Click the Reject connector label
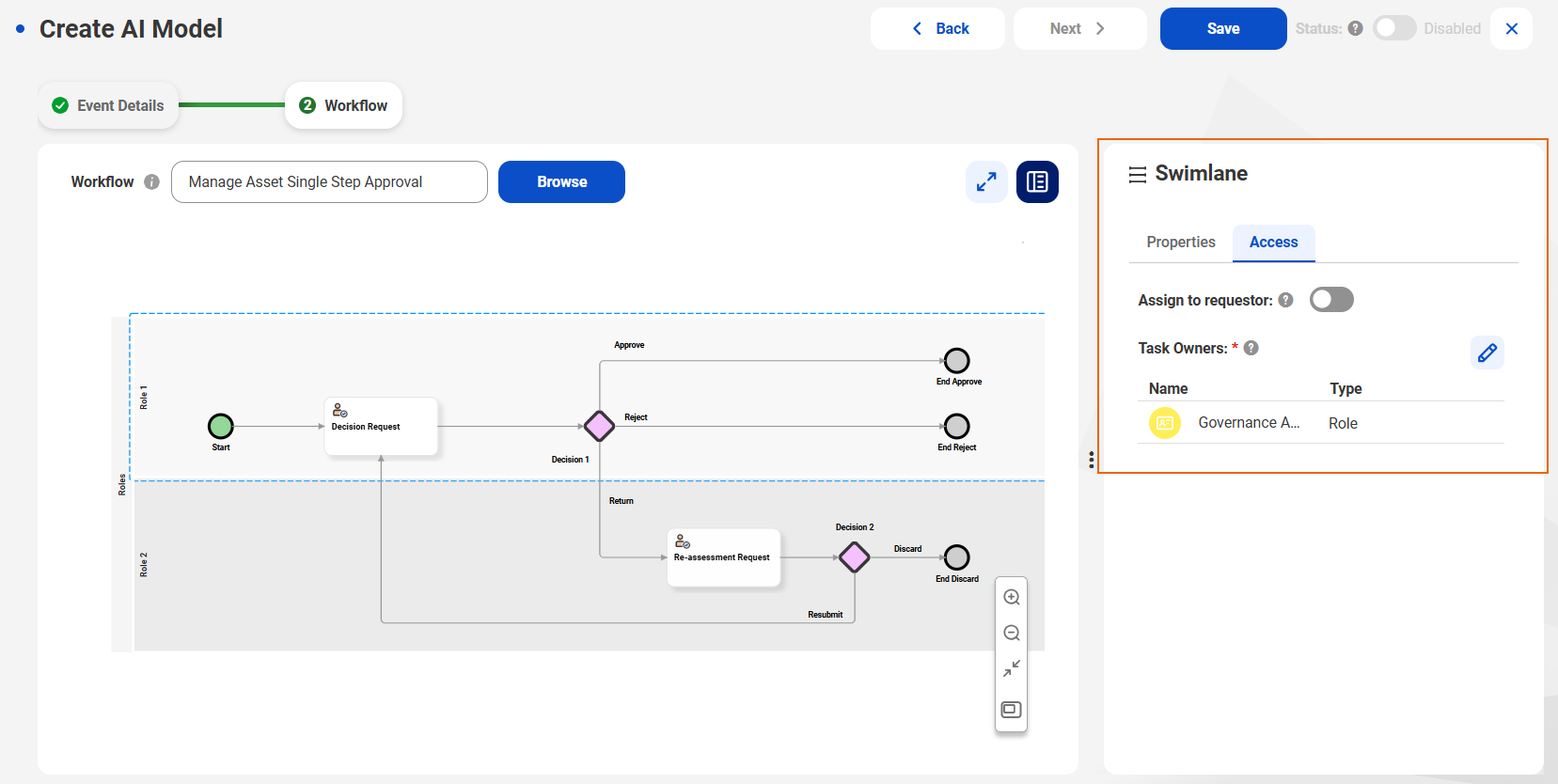This screenshot has height=784, width=1558. click(x=636, y=417)
